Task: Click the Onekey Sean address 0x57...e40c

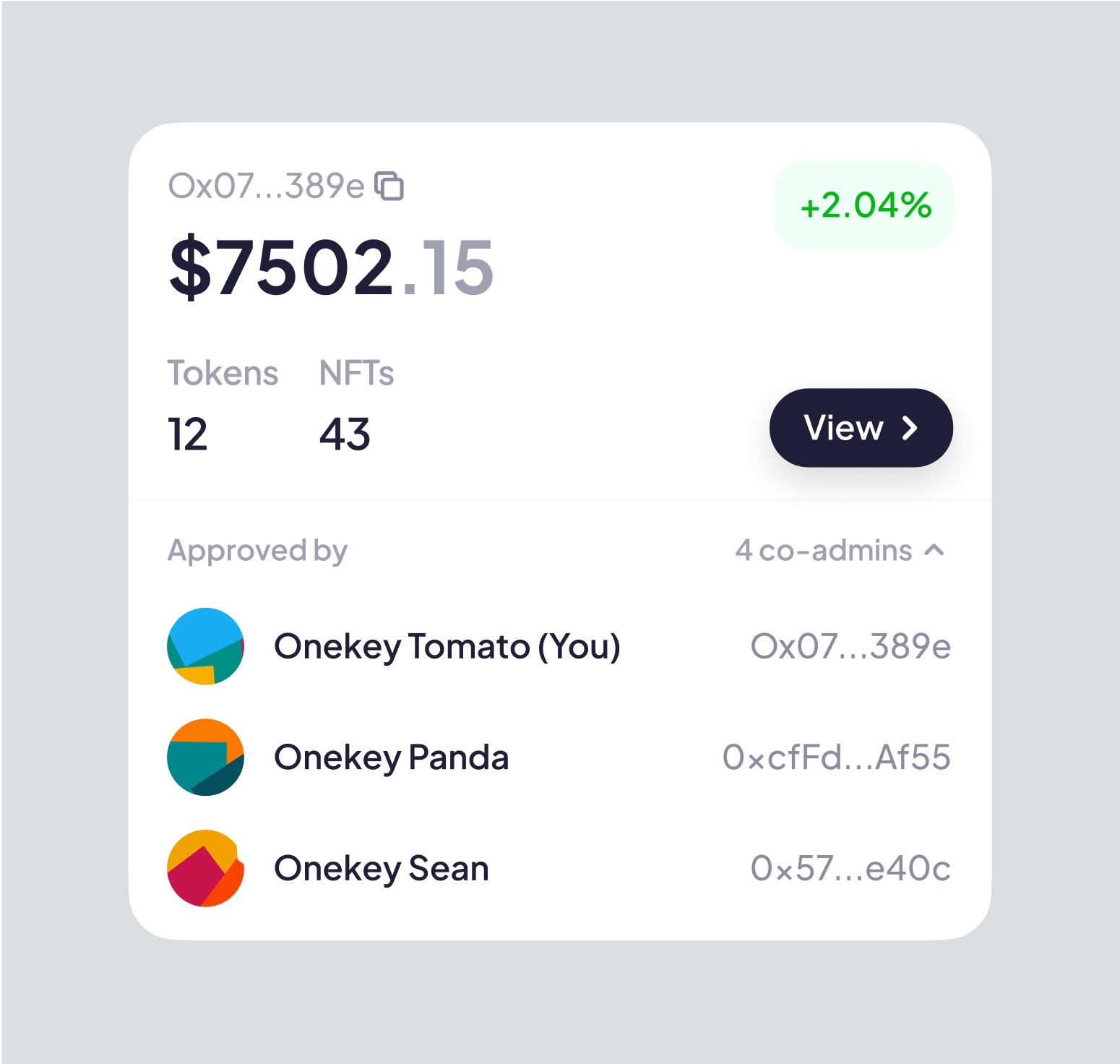Action: pyautogui.click(x=851, y=867)
